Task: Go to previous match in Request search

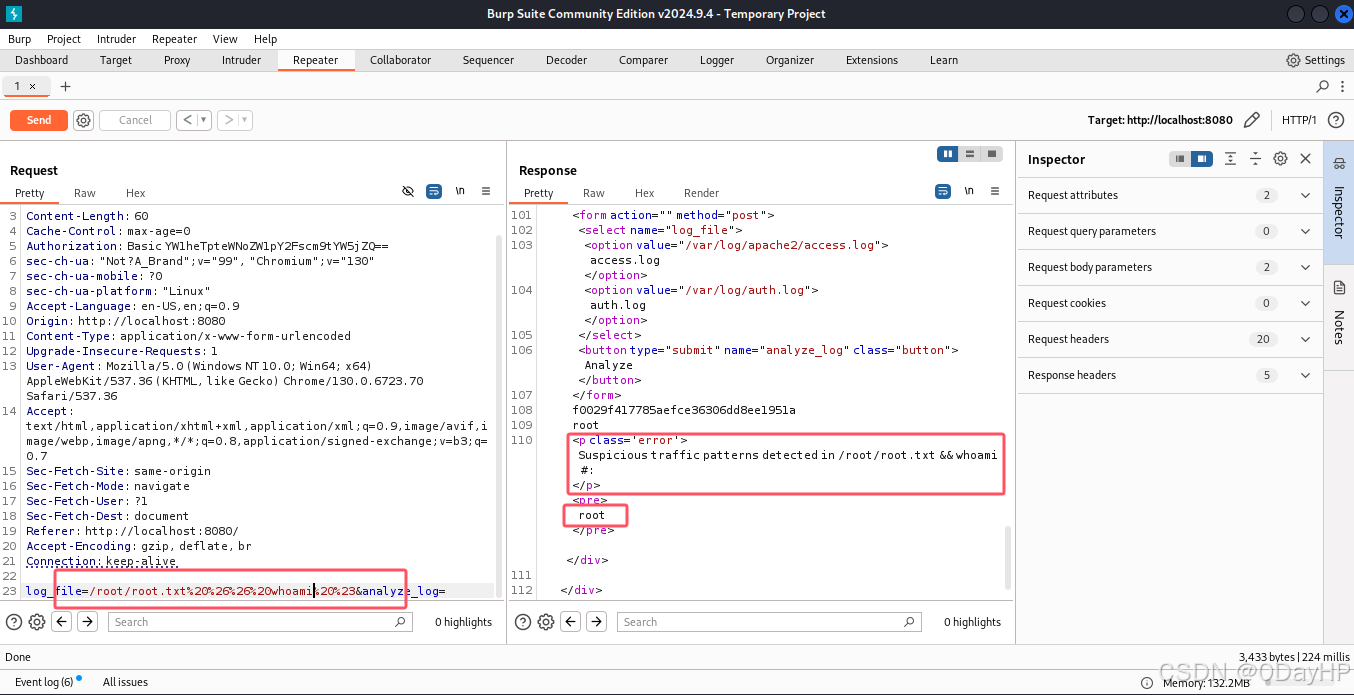Action: click(x=62, y=622)
